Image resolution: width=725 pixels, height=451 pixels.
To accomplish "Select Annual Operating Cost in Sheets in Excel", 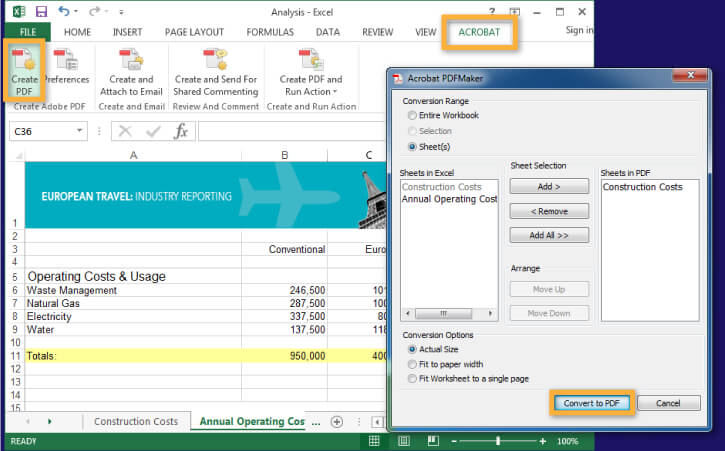I will tap(449, 199).
